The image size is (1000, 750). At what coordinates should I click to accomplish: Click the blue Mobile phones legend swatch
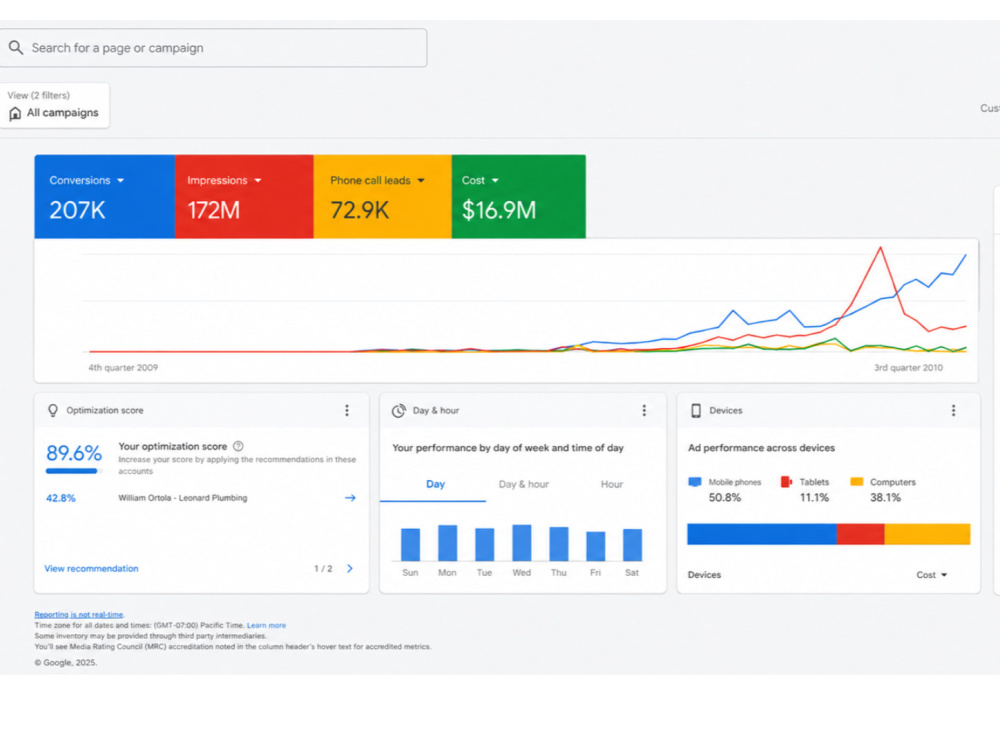[x=695, y=482]
